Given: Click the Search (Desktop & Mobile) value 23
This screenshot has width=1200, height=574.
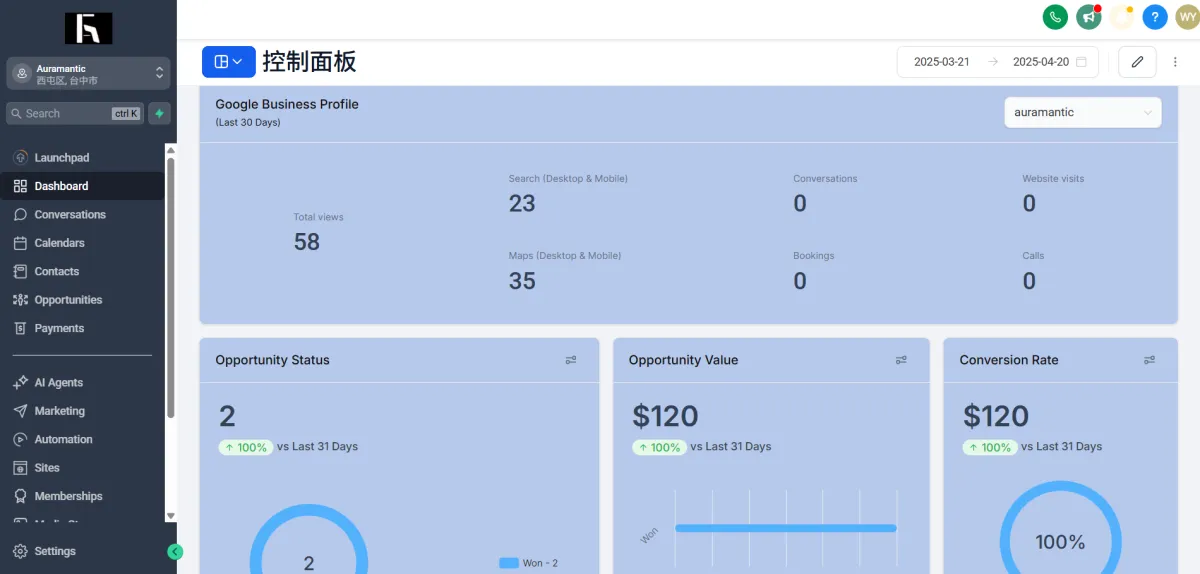Looking at the screenshot, I should point(522,203).
